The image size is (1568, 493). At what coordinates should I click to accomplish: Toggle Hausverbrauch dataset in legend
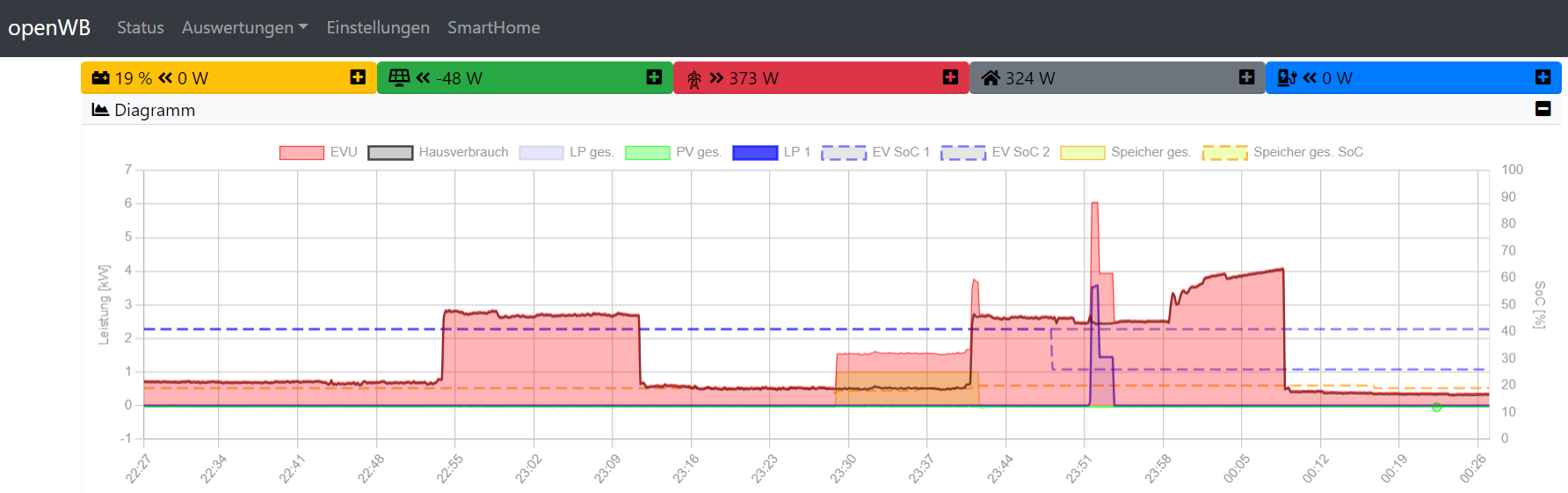[438, 152]
